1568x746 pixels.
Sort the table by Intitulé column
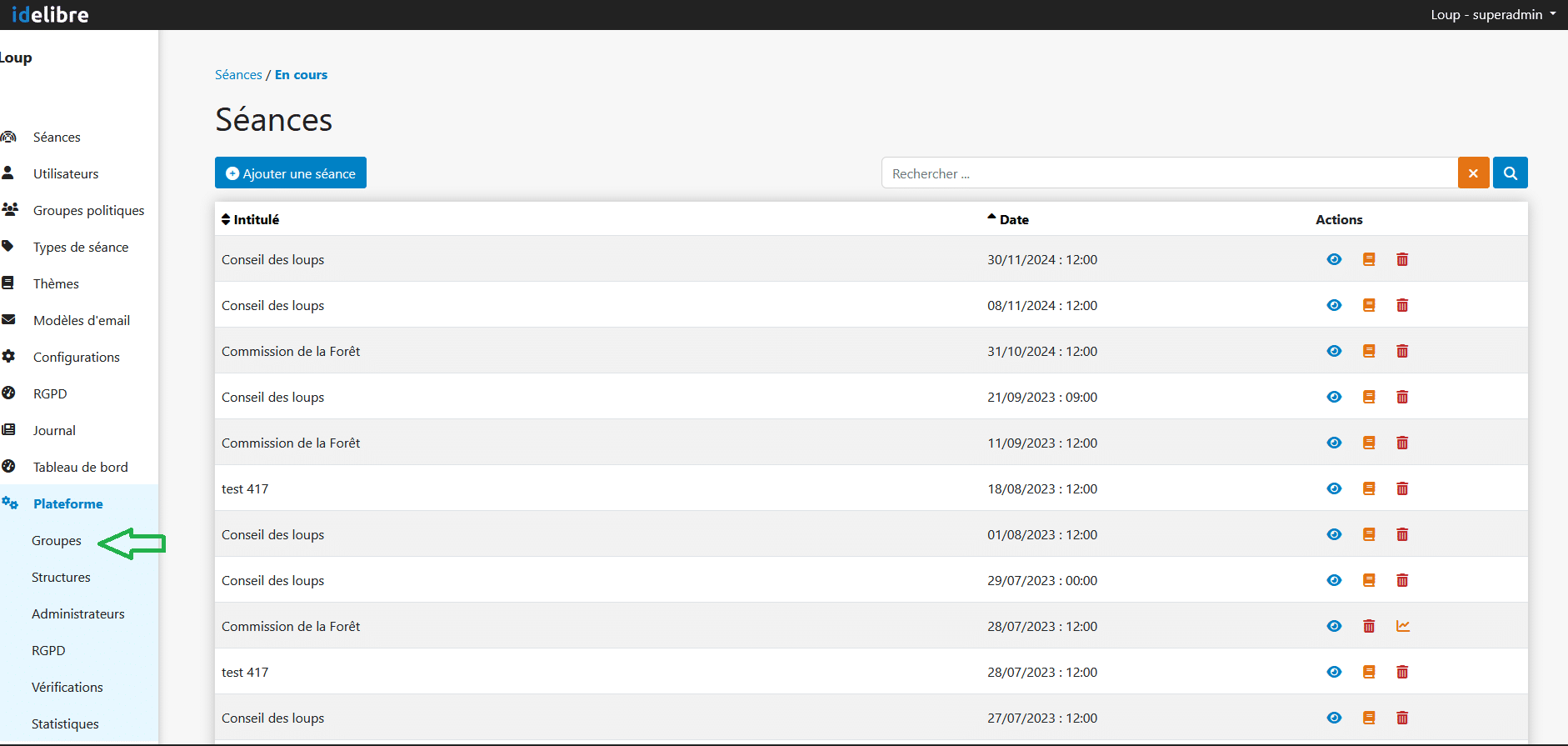[250, 219]
